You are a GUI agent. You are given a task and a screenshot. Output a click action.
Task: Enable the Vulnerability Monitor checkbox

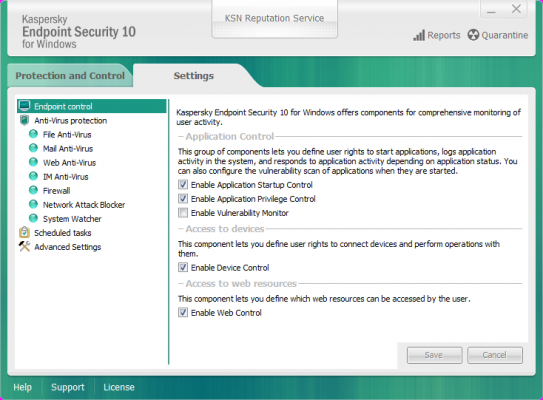coord(183,213)
